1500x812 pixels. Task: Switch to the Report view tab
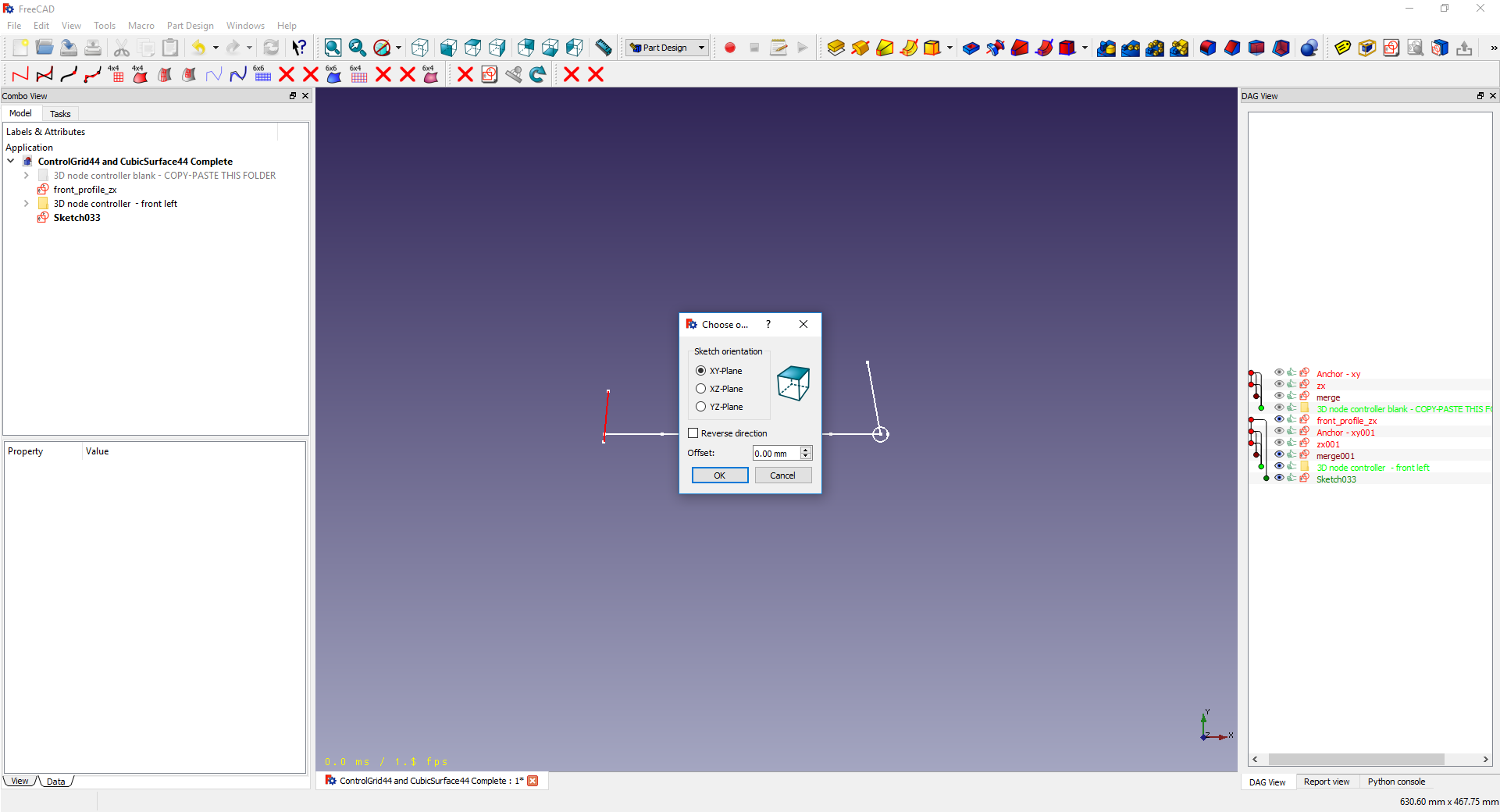click(1326, 782)
